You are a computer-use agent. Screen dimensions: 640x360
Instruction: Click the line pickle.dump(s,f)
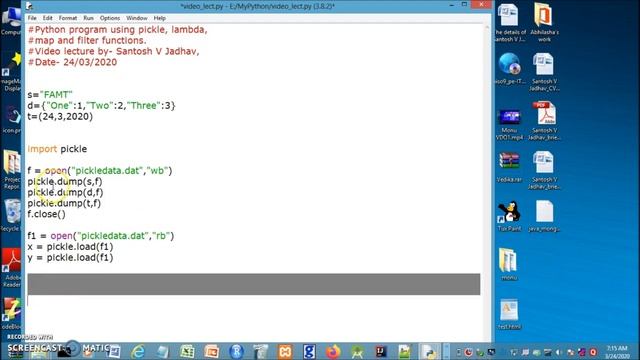click(64, 182)
